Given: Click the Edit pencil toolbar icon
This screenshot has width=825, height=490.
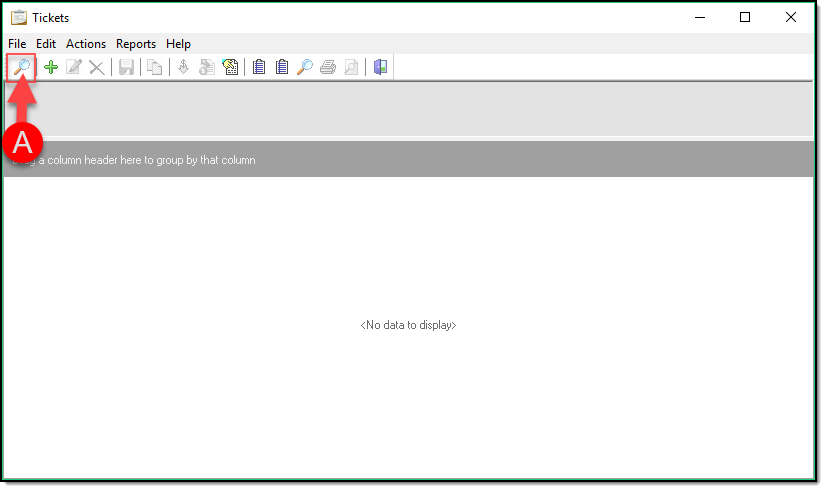Looking at the screenshot, I should tap(74, 68).
